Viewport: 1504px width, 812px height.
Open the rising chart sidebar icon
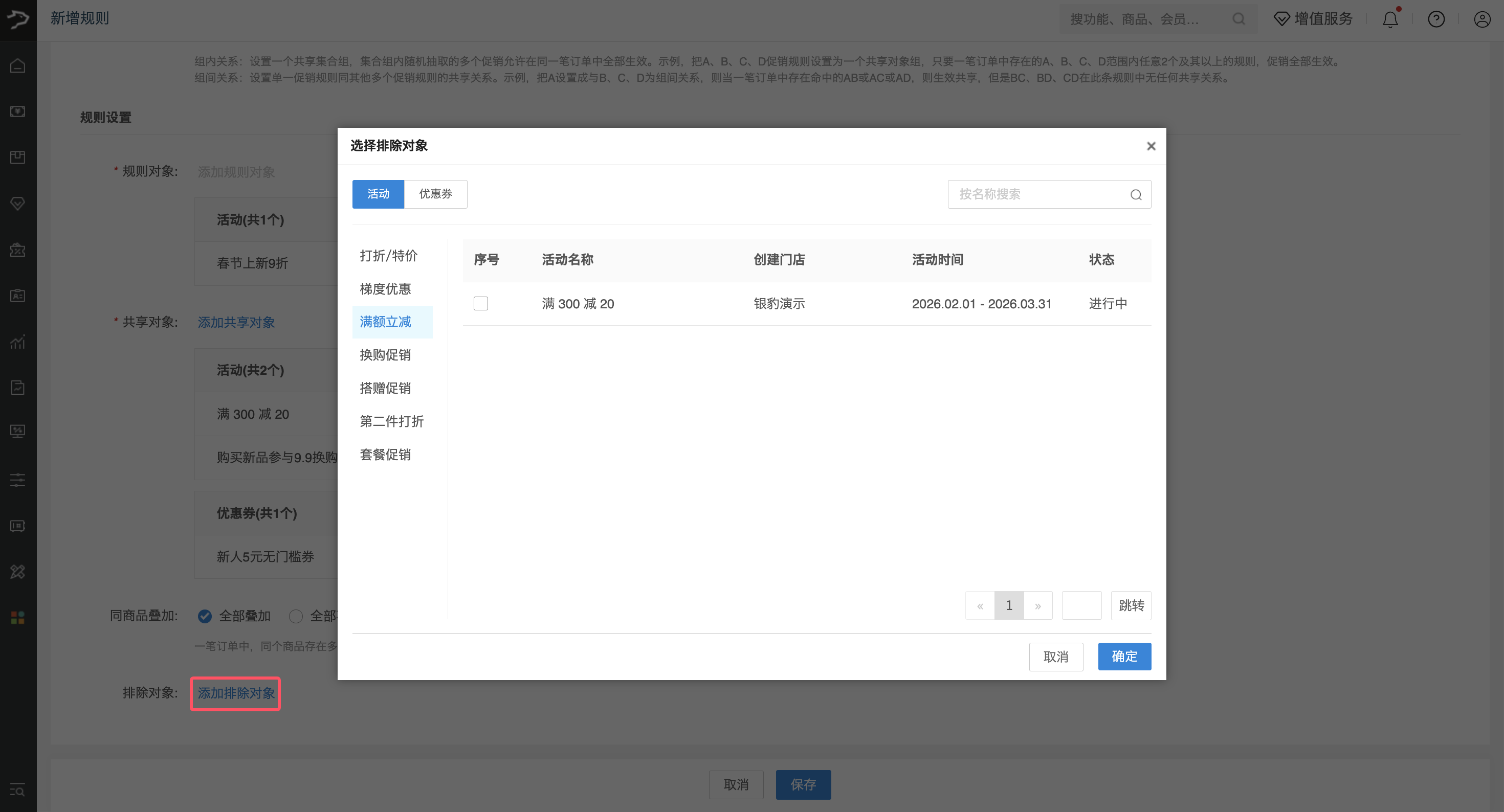(x=18, y=342)
